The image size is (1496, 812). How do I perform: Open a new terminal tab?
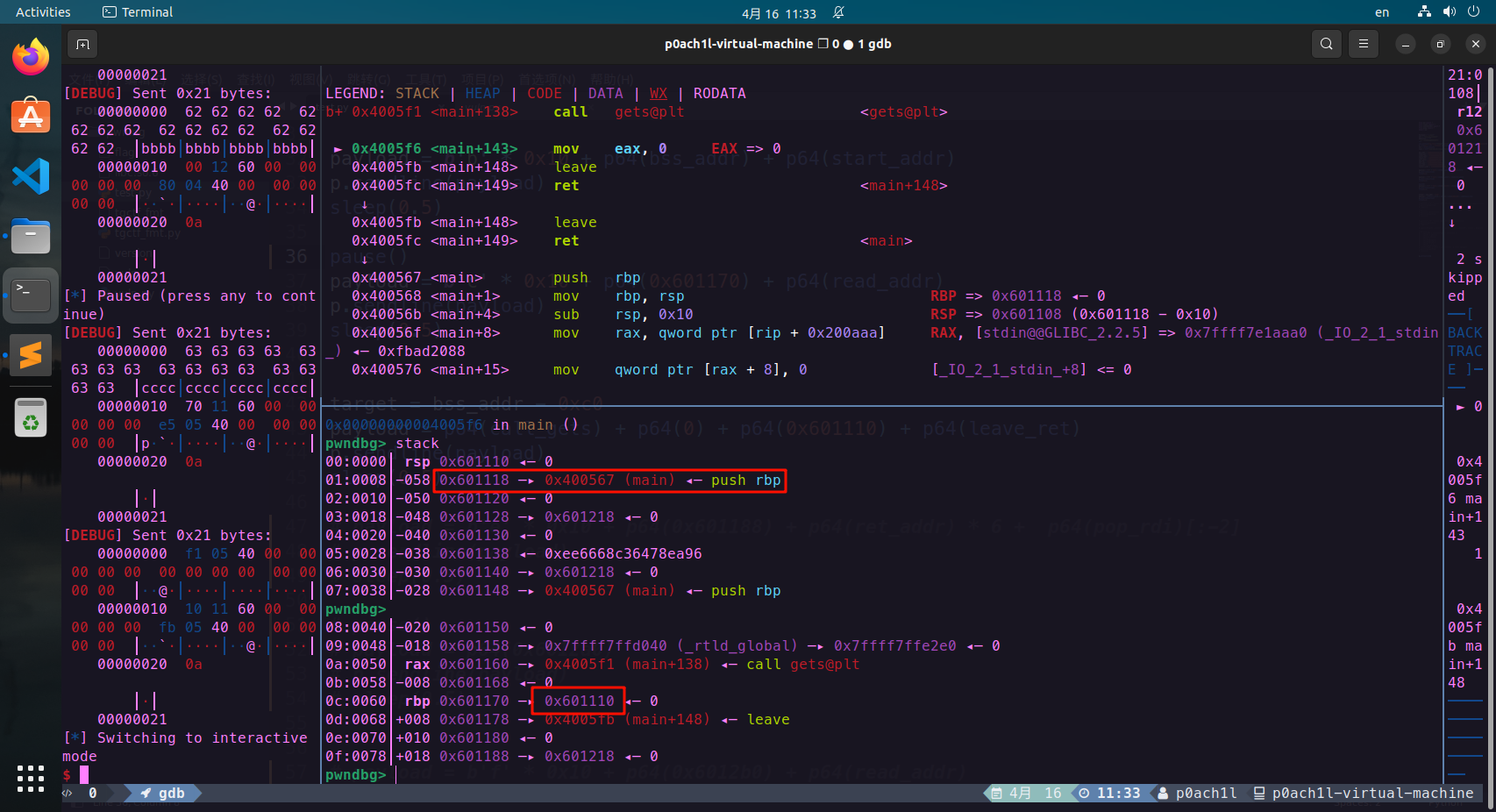[82, 44]
